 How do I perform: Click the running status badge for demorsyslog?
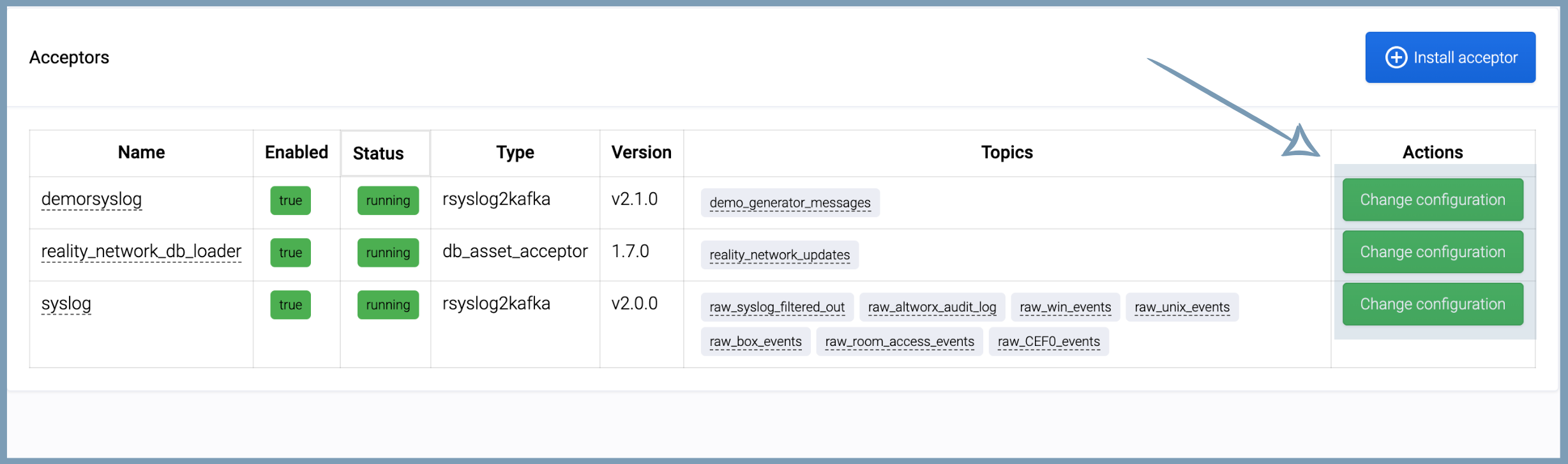[x=388, y=200]
